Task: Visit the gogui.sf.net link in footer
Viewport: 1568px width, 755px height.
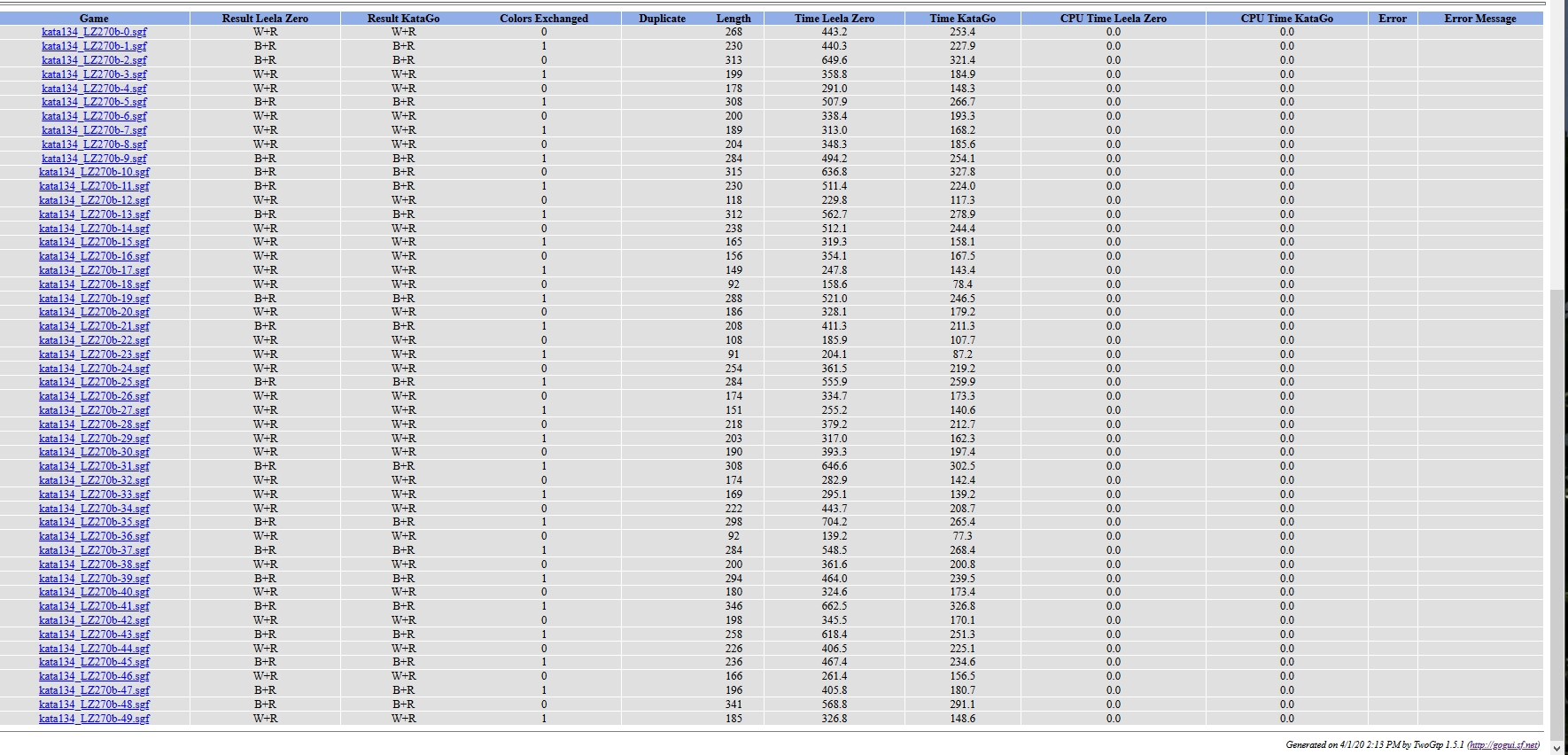Action: (x=1502, y=745)
